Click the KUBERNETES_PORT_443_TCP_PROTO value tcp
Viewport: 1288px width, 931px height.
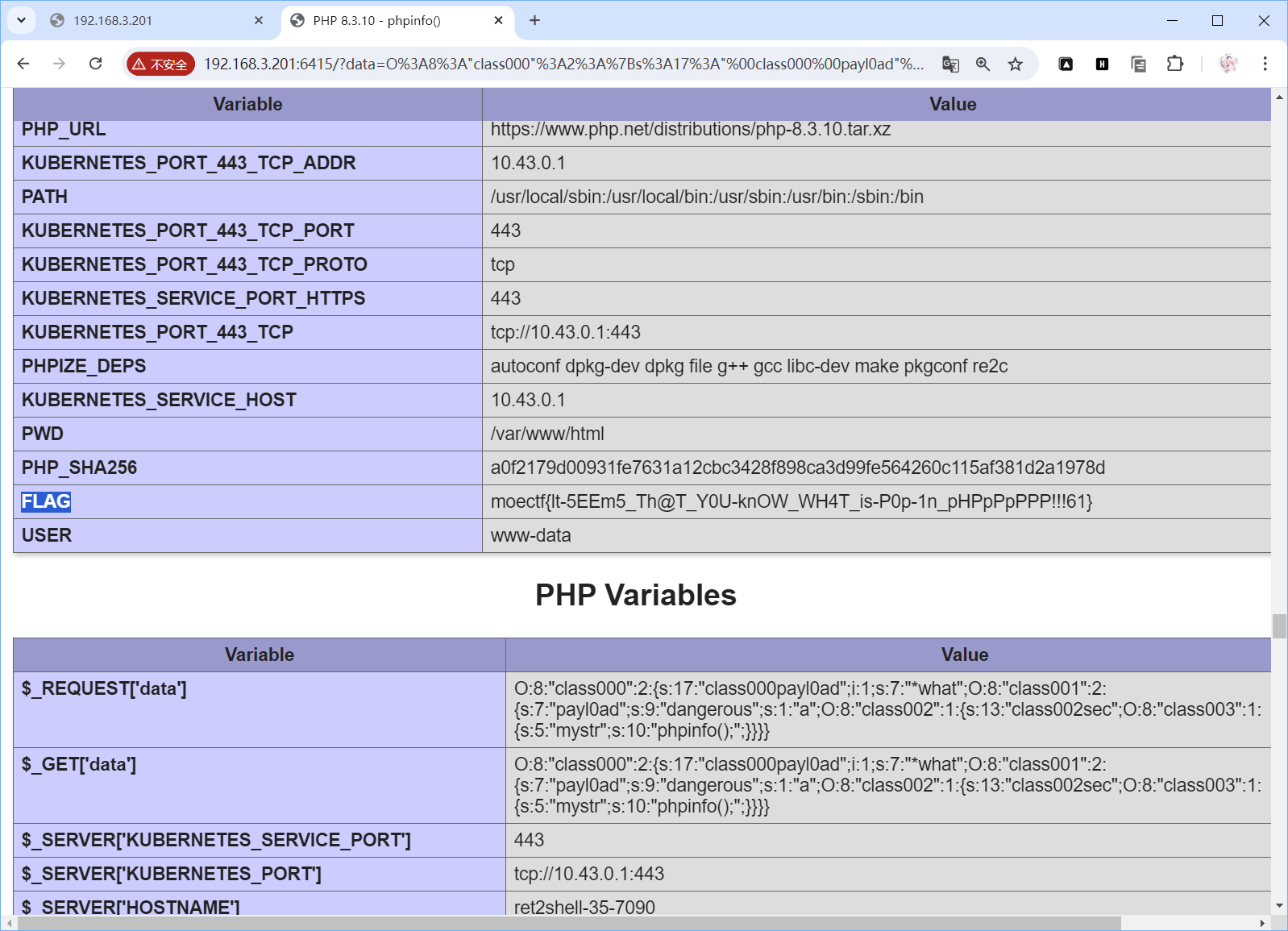pos(503,264)
